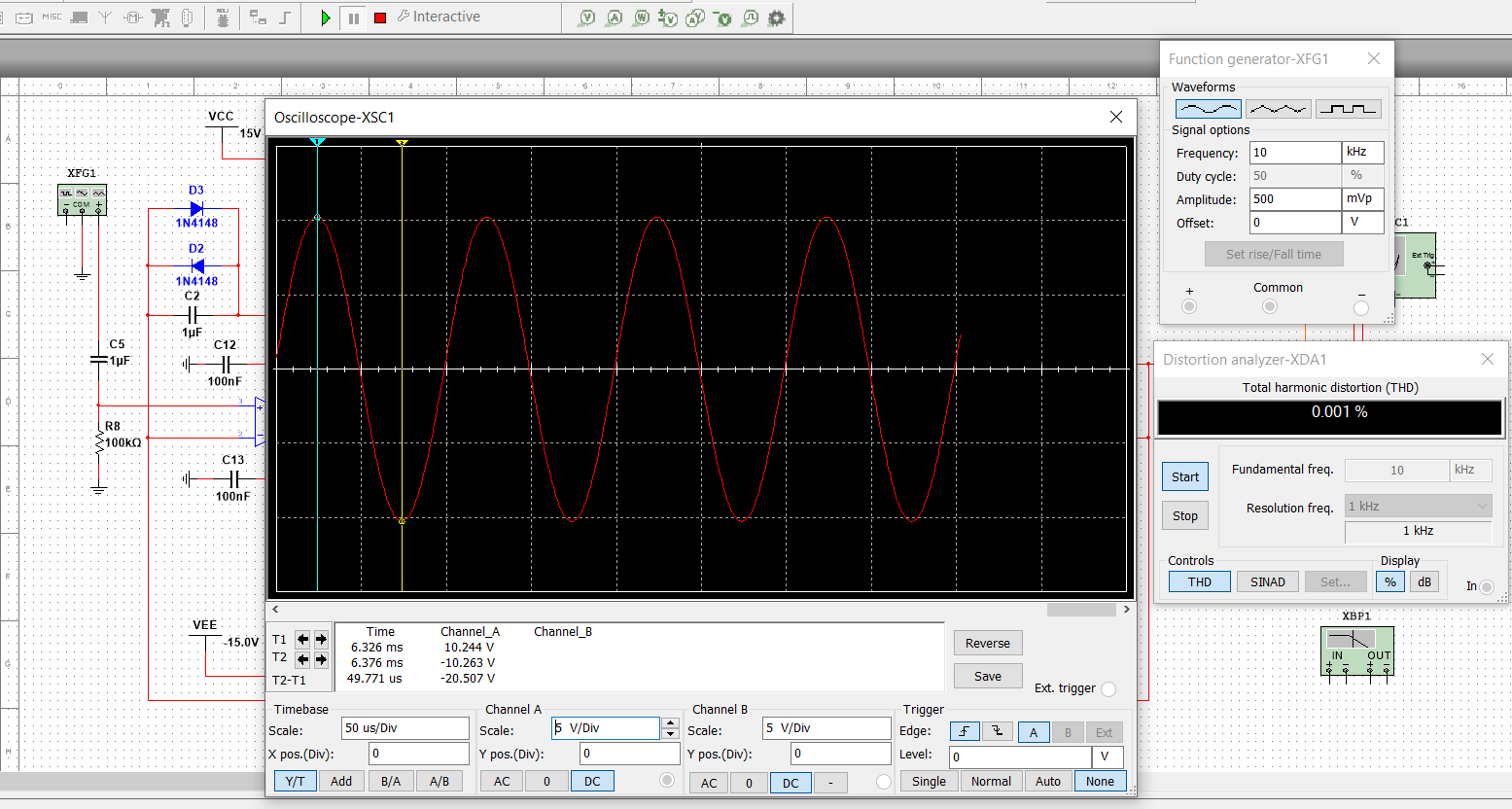This screenshot has height=809, width=1512.
Task: Set display to dB in analyzer
Action: (x=1424, y=581)
